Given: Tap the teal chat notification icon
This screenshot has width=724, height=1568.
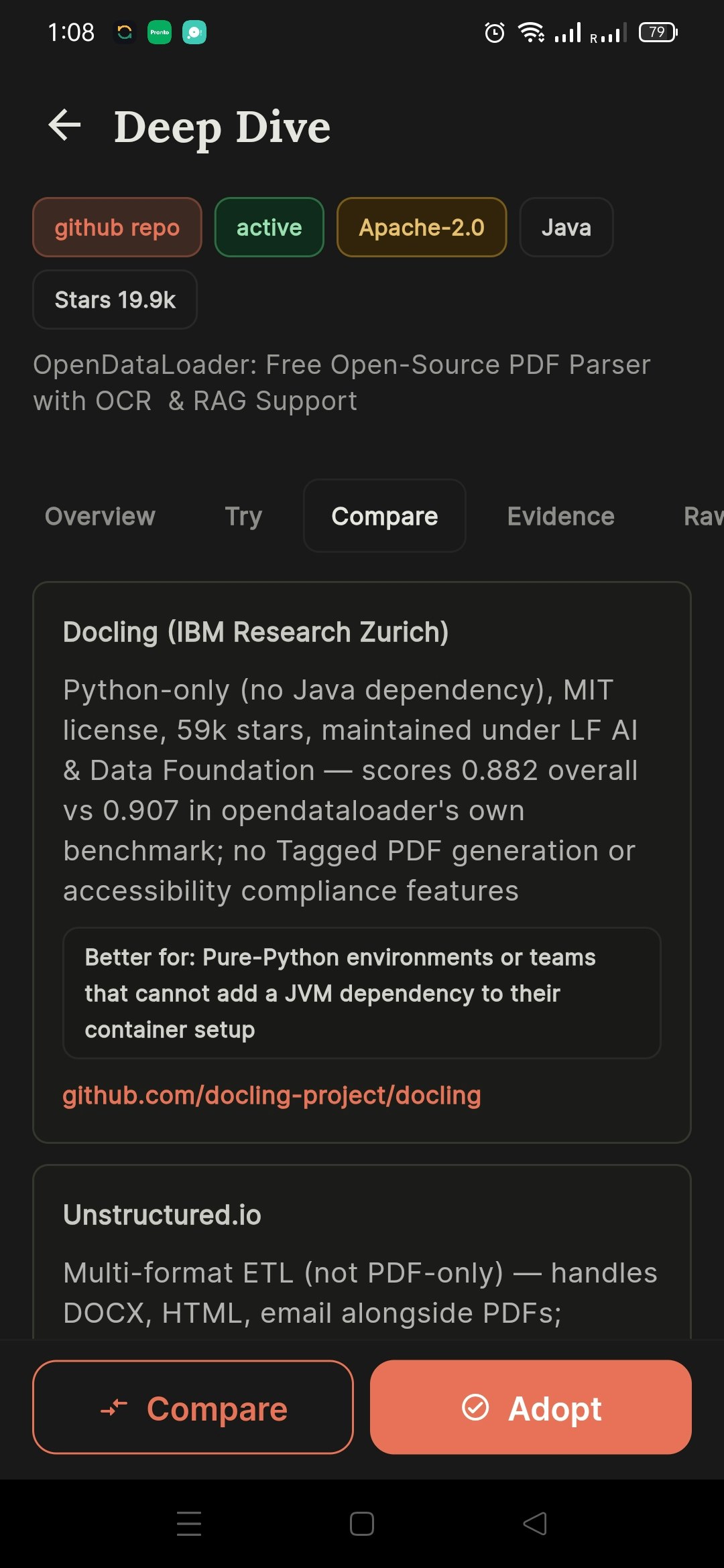Looking at the screenshot, I should coord(194,32).
